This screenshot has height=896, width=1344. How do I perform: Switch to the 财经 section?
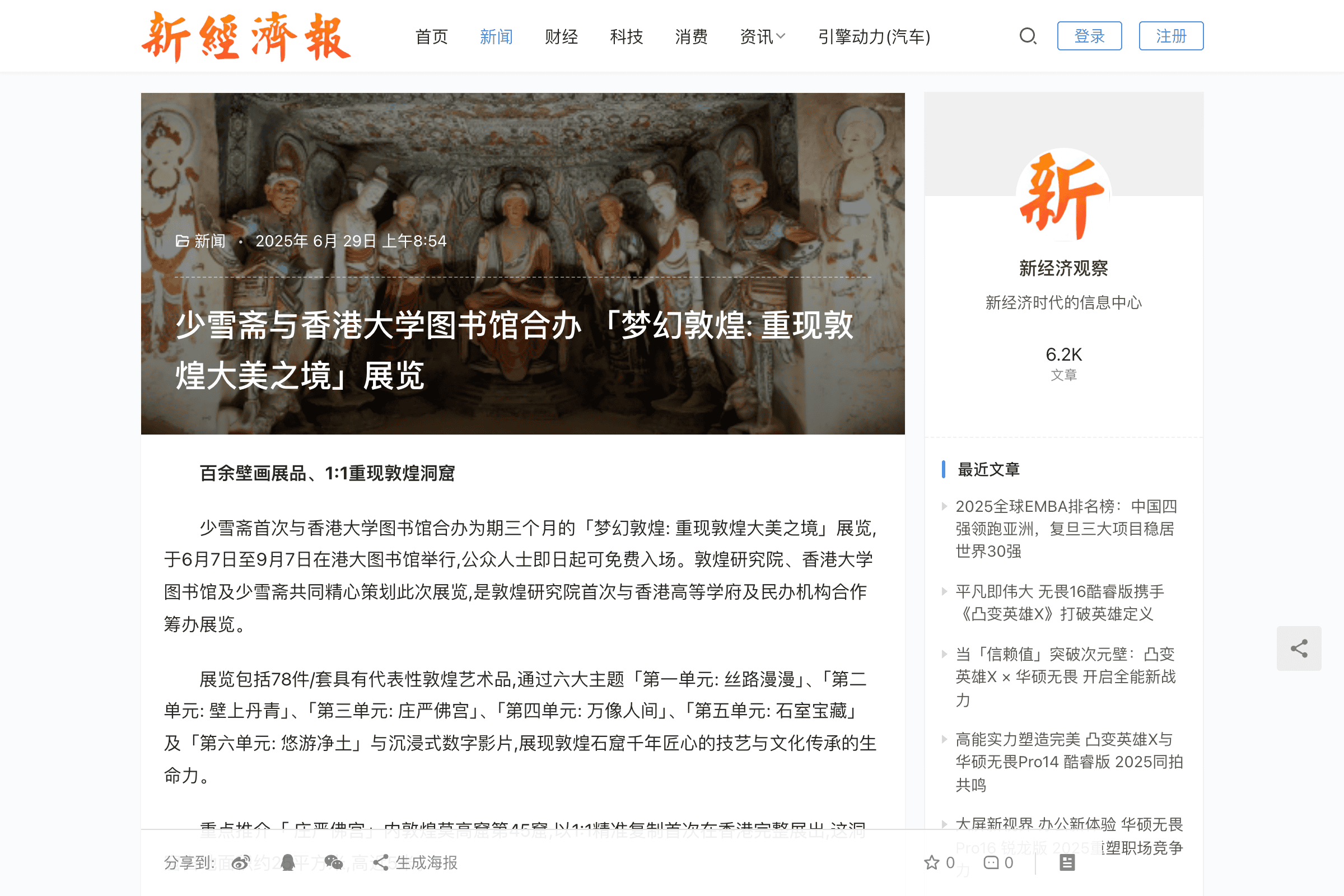[561, 36]
